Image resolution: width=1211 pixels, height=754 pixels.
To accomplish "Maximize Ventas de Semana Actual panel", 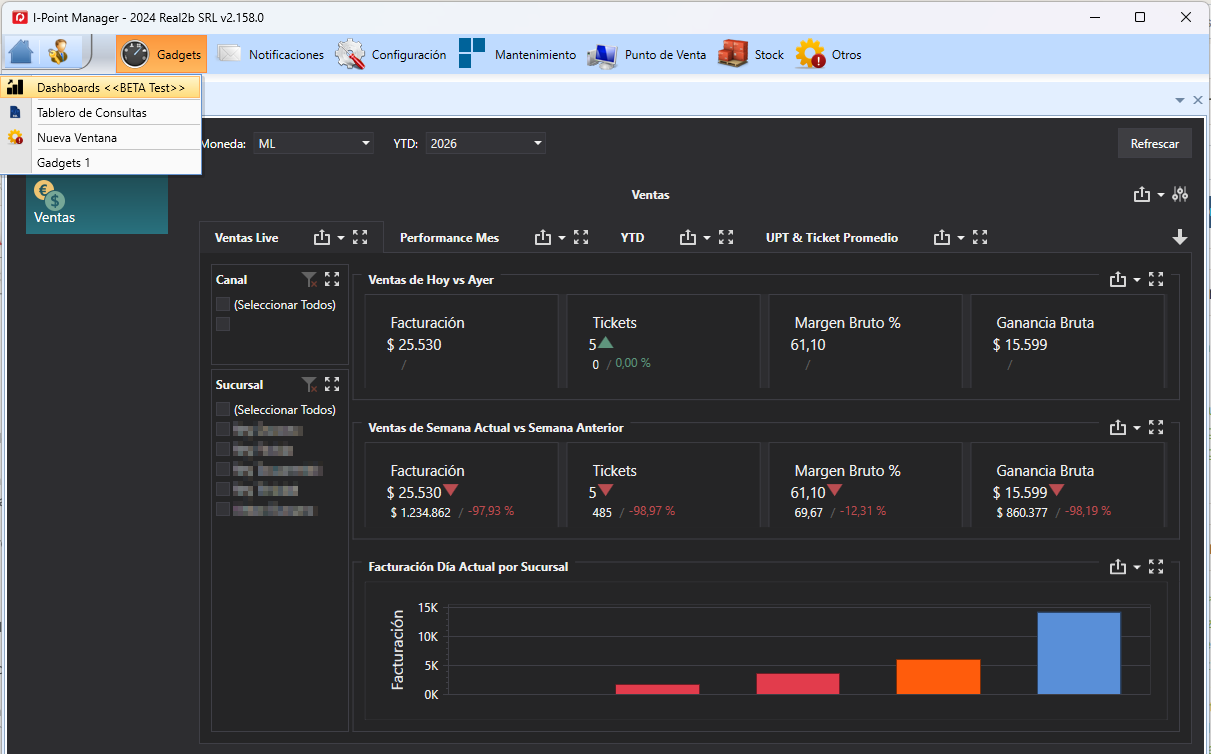I will [1157, 428].
